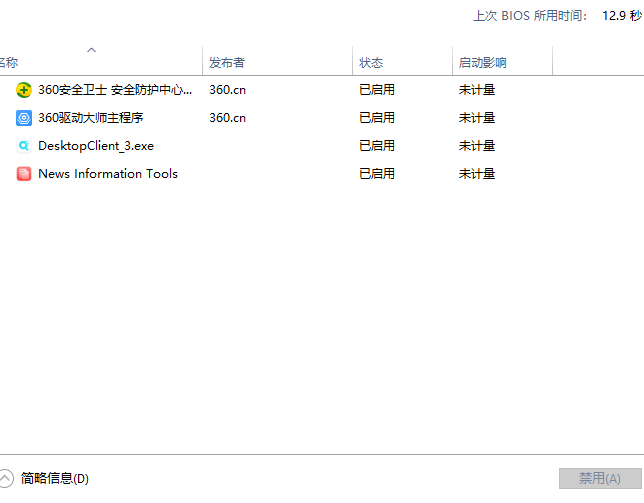
Task: Click the DesktopClient_3.exe icon
Action: 24,146
